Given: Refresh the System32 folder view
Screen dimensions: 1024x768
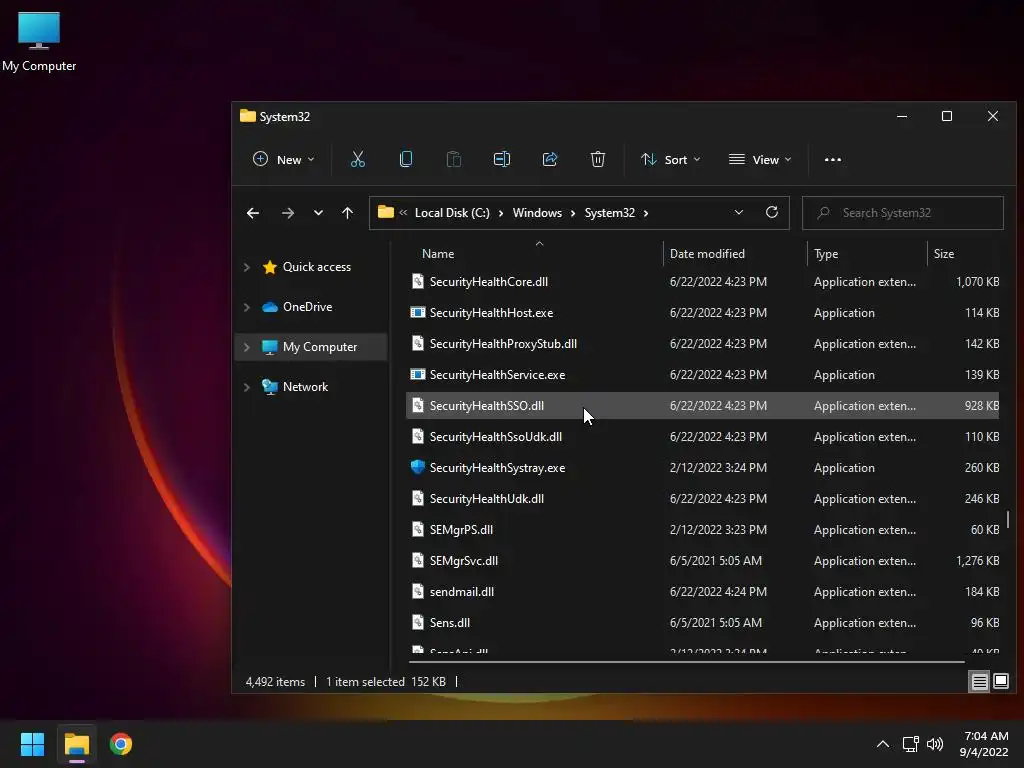Looking at the screenshot, I should point(771,212).
